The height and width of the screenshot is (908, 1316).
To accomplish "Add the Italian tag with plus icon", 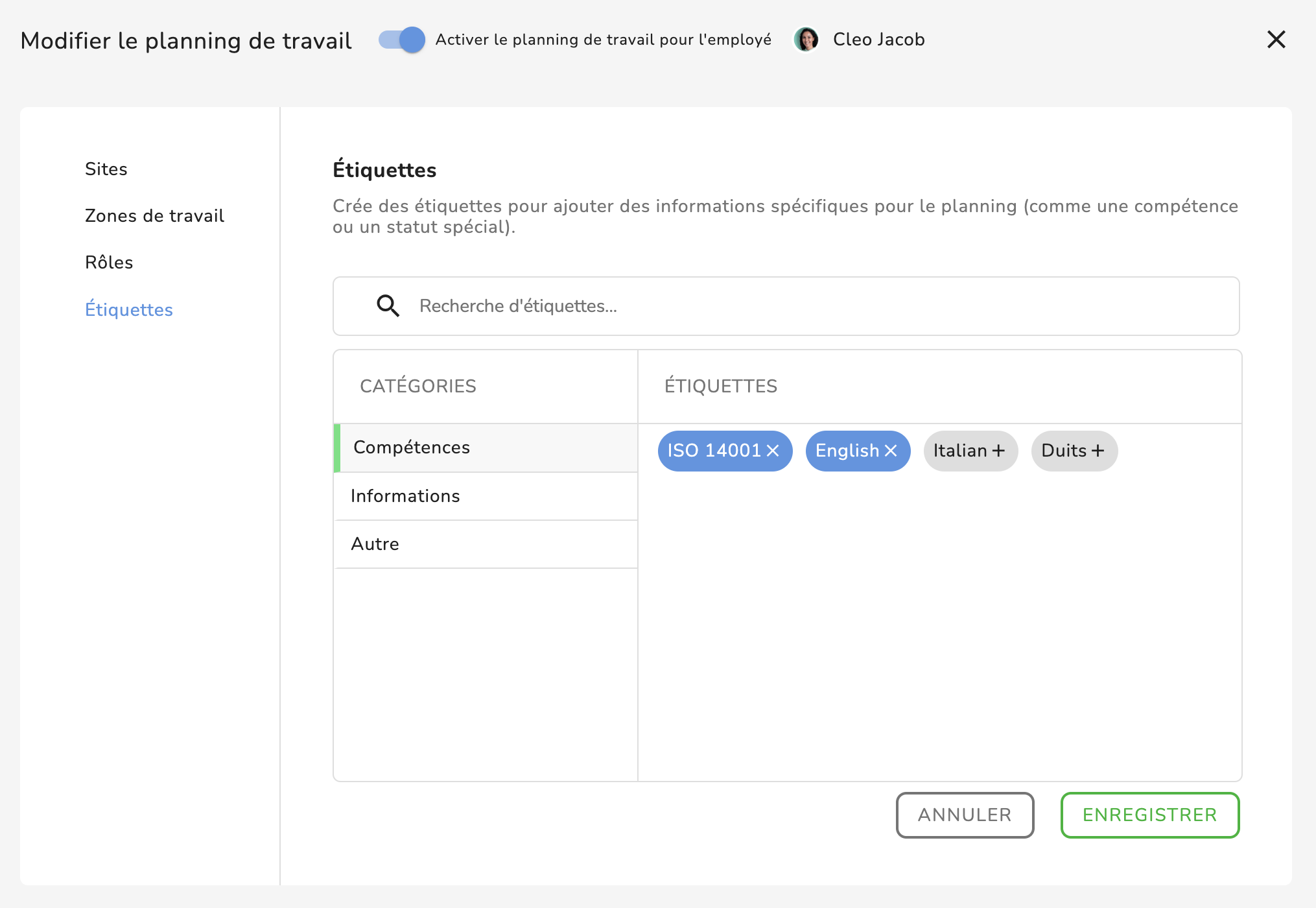I will tap(998, 451).
